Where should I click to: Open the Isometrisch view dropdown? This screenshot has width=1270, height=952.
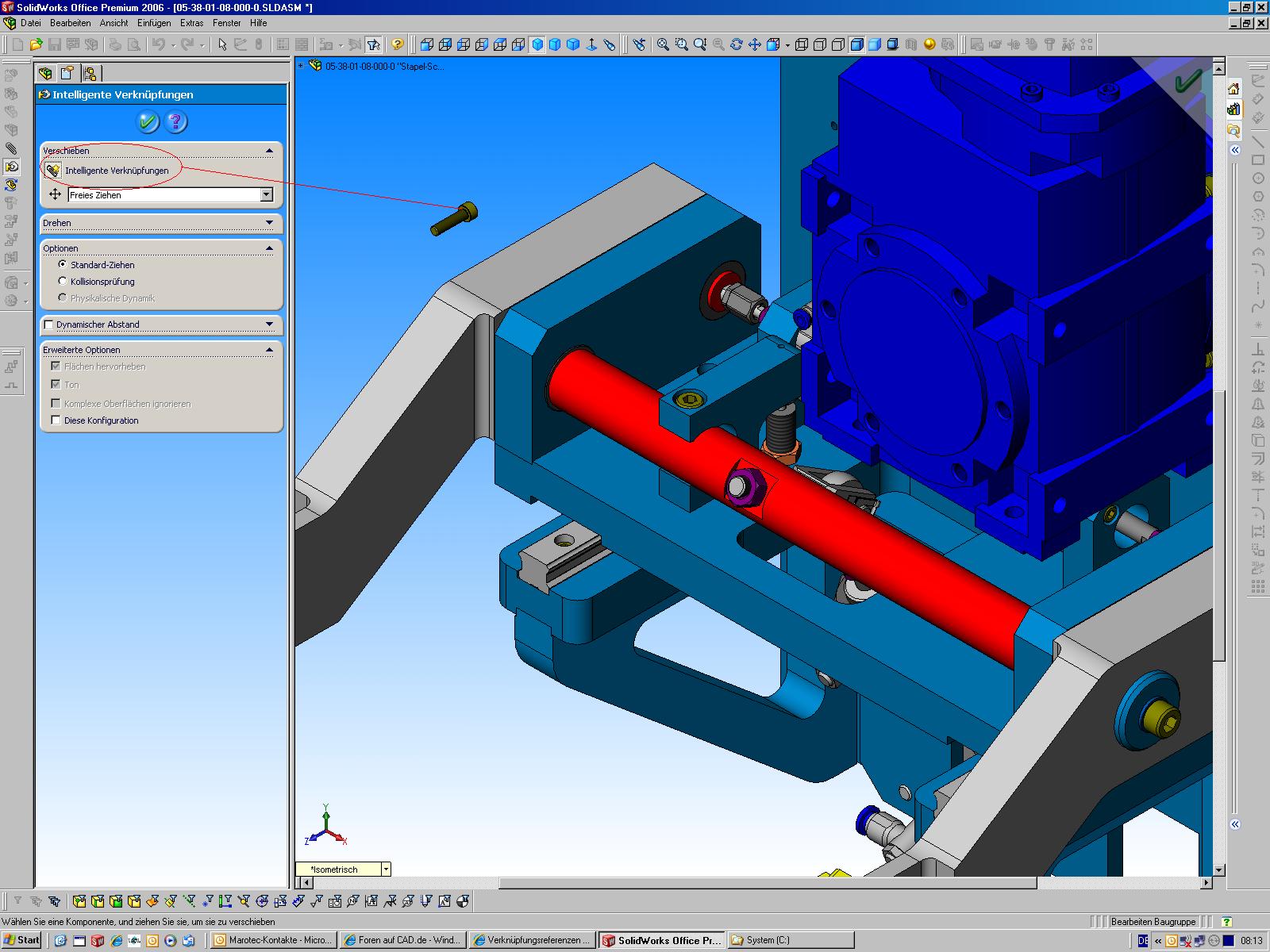click(386, 869)
